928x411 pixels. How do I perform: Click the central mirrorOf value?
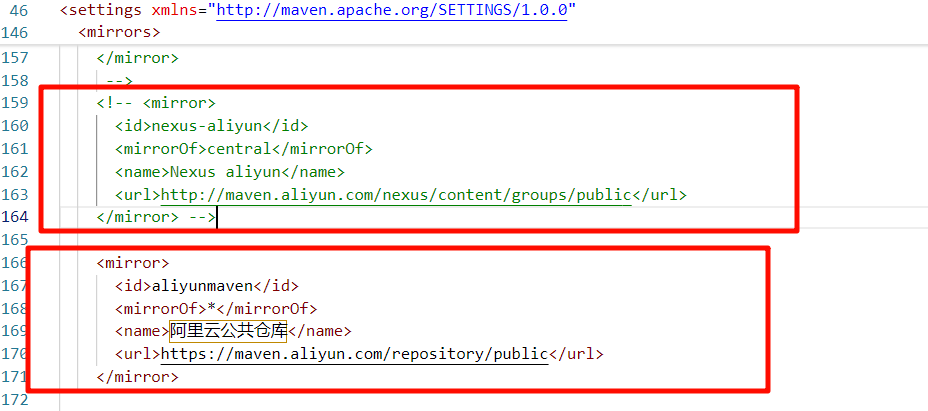239,149
